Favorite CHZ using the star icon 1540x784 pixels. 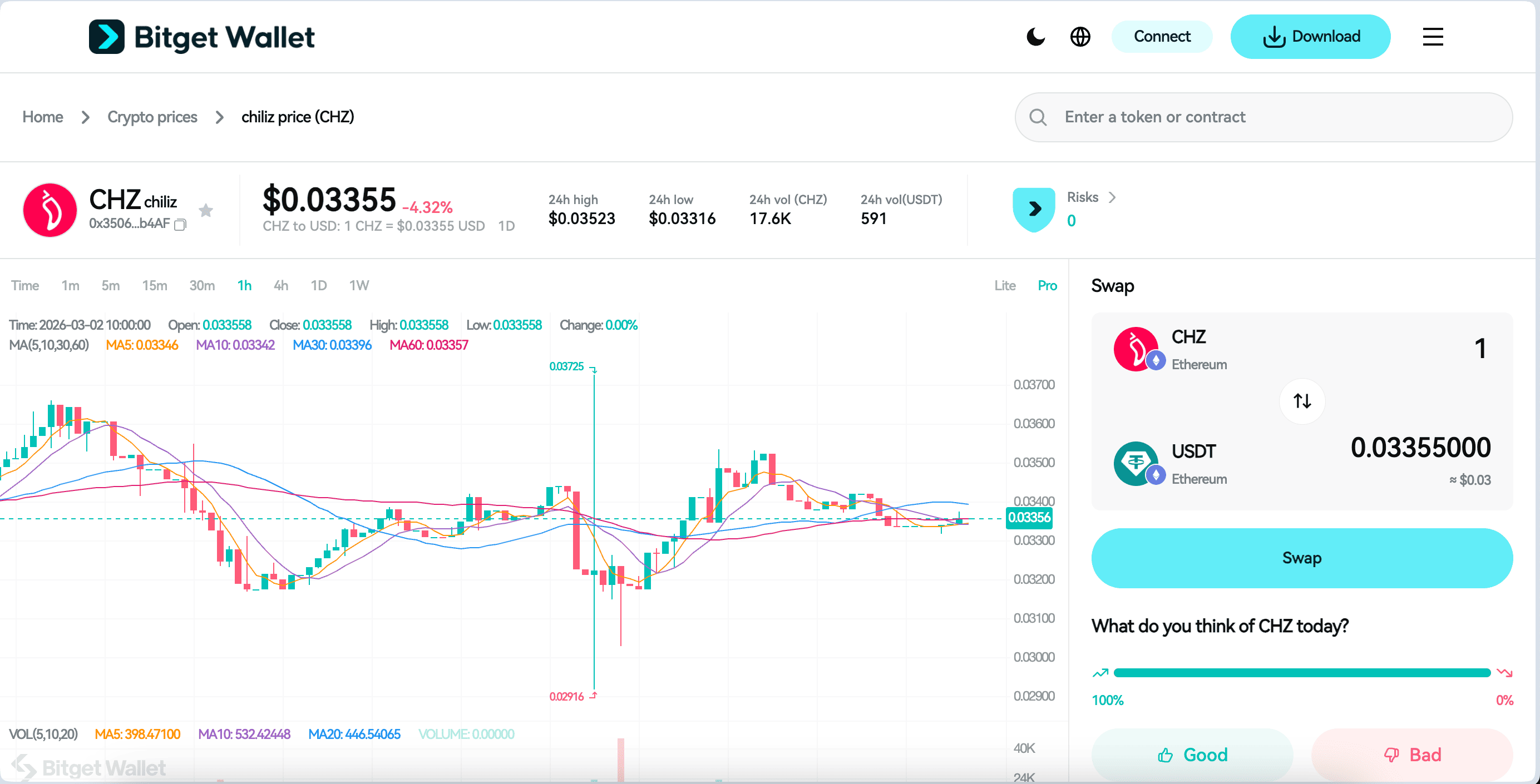coord(206,210)
